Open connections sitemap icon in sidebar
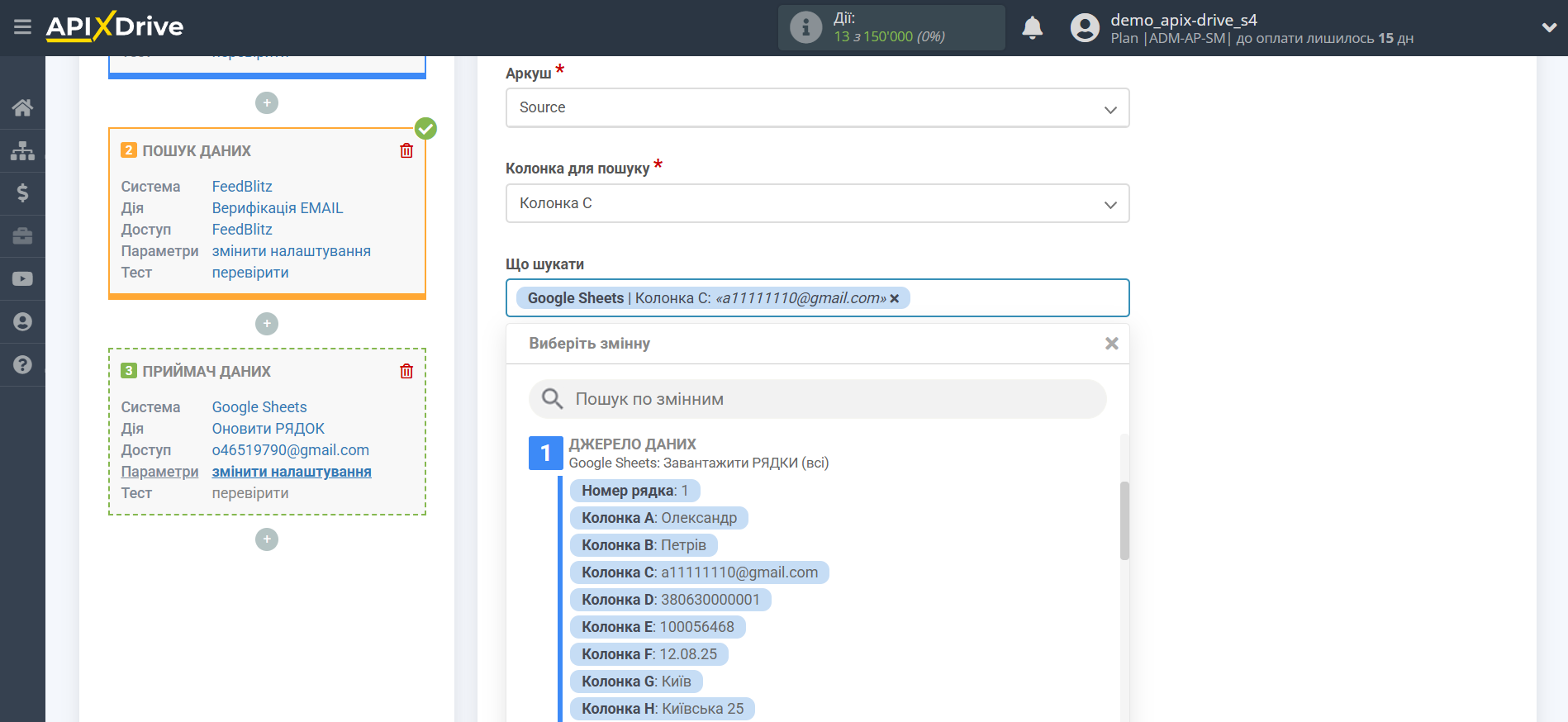Viewport: 1568px width, 722px height. coord(22,150)
